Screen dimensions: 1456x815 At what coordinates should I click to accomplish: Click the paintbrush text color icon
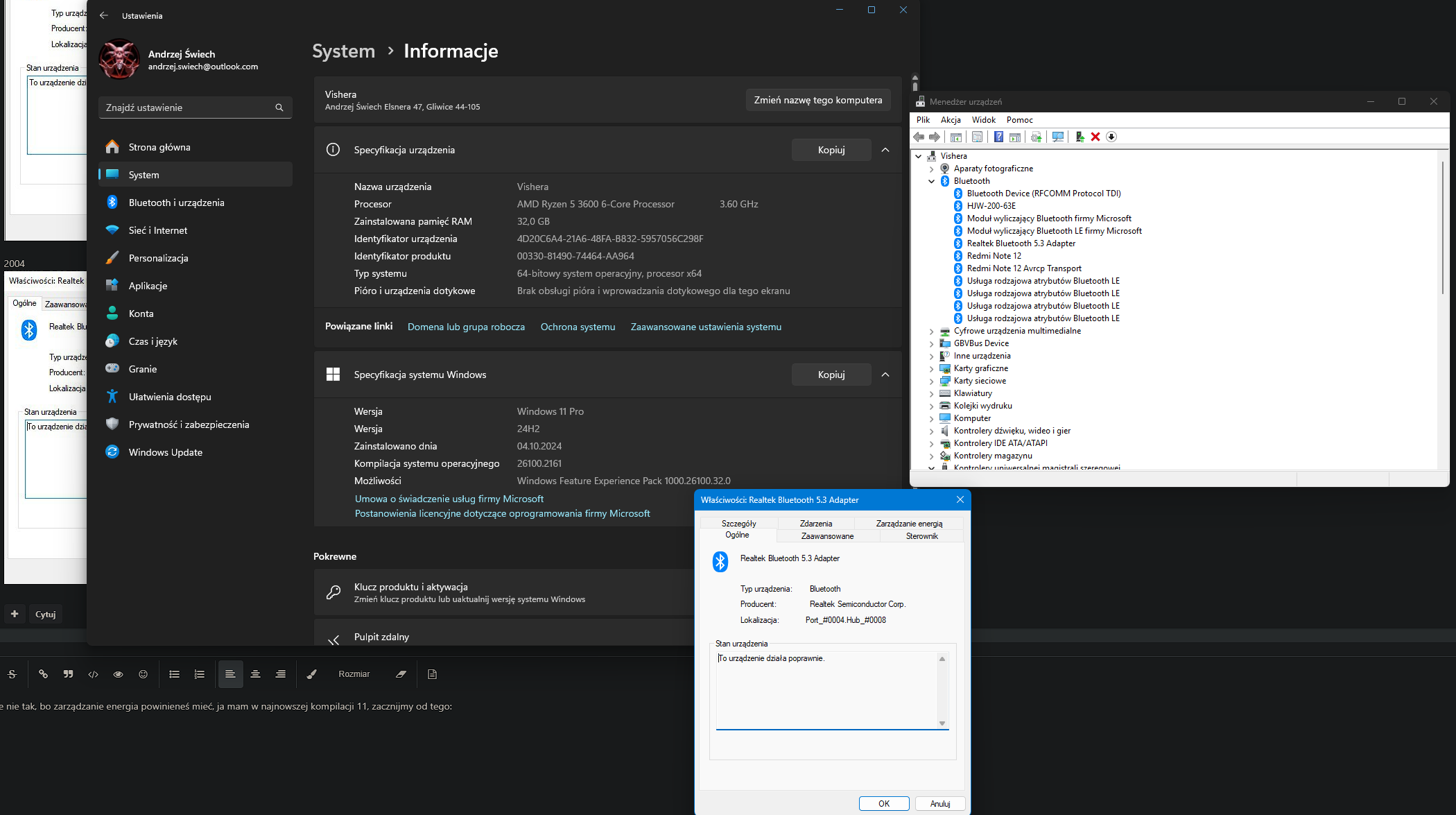pyautogui.click(x=311, y=674)
